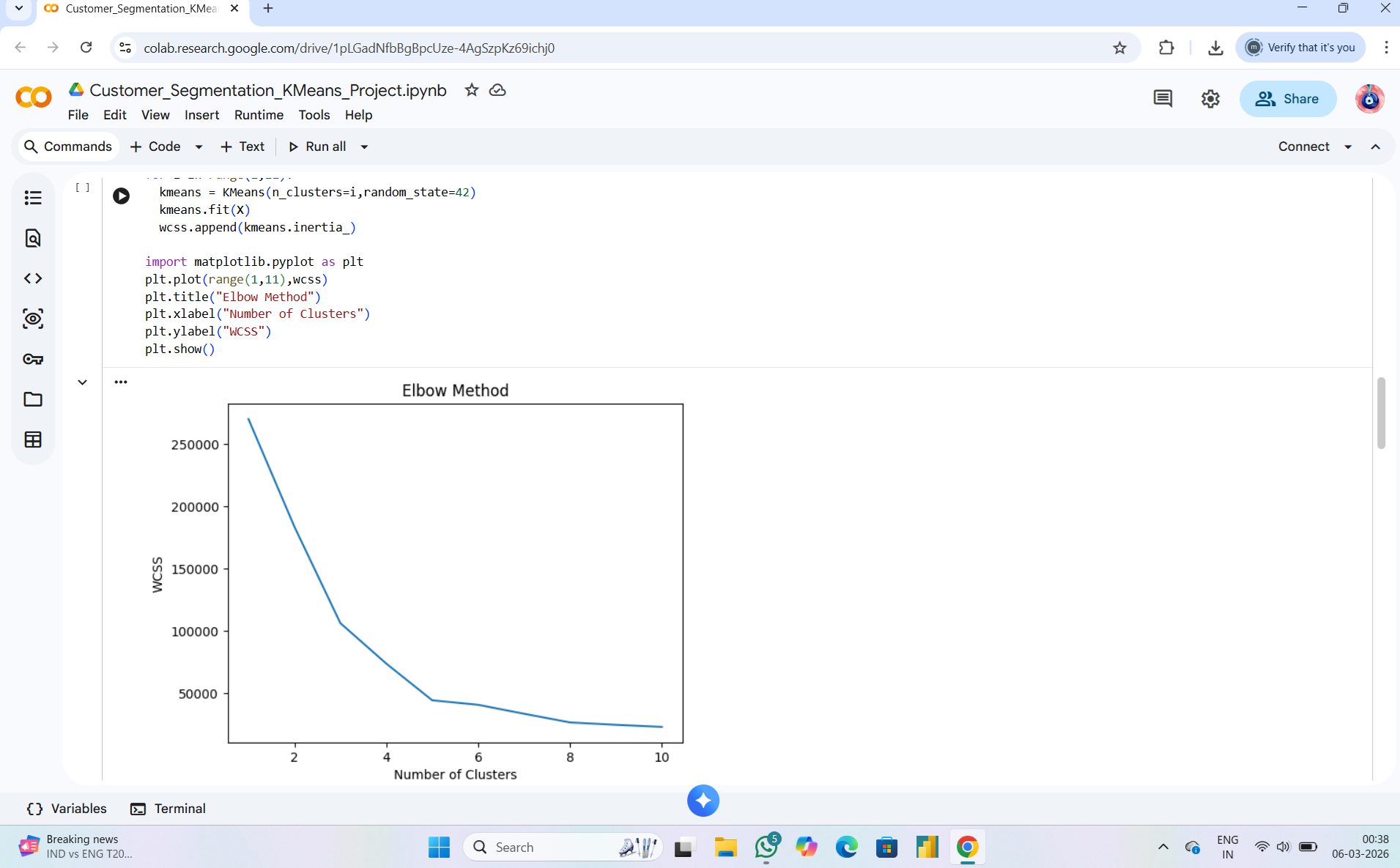The image size is (1400, 868).
Task: Open the Terminal panel at bottom
Action: pos(168,809)
